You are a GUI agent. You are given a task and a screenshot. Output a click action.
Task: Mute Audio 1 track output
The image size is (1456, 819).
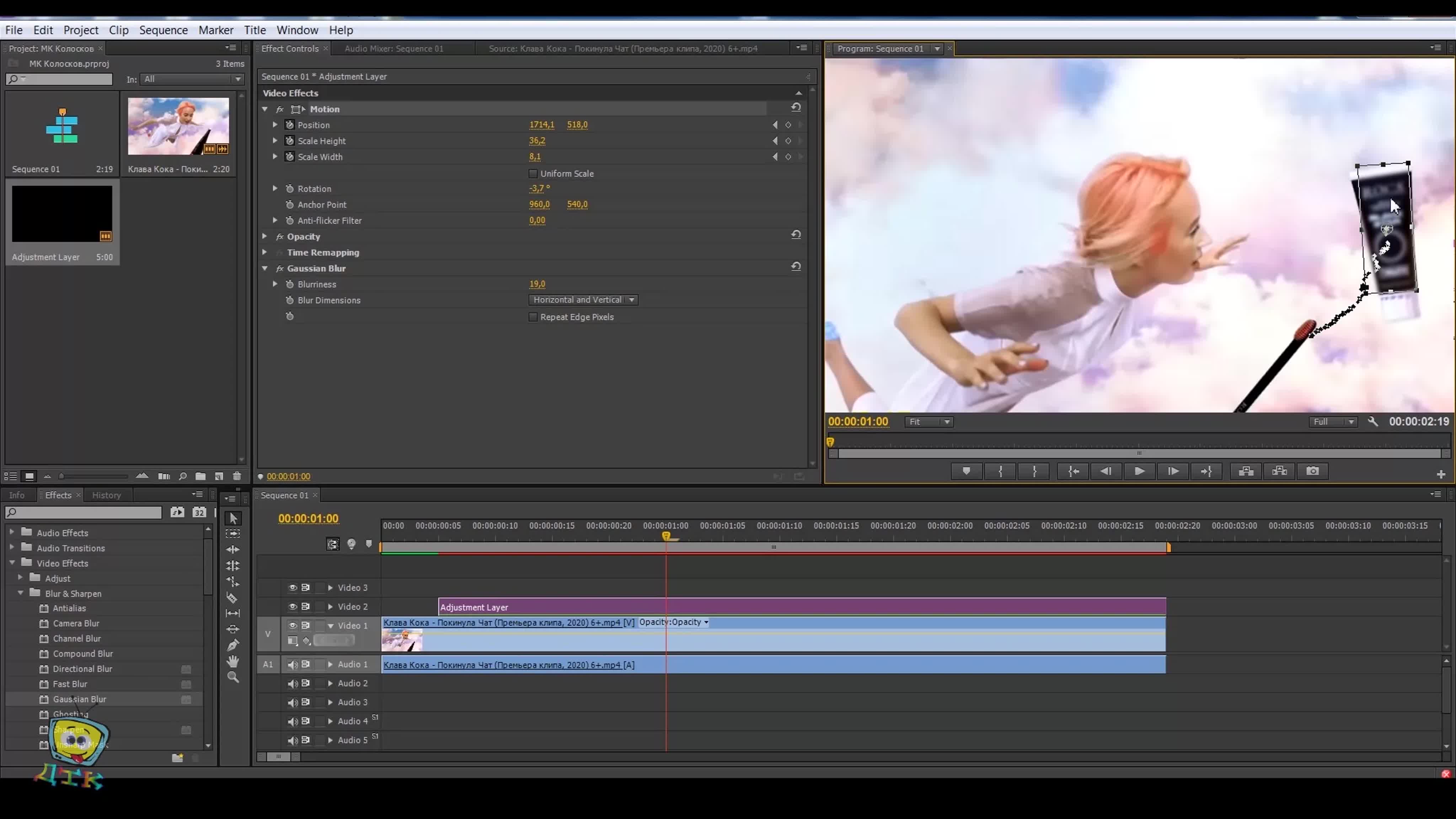pyautogui.click(x=292, y=665)
